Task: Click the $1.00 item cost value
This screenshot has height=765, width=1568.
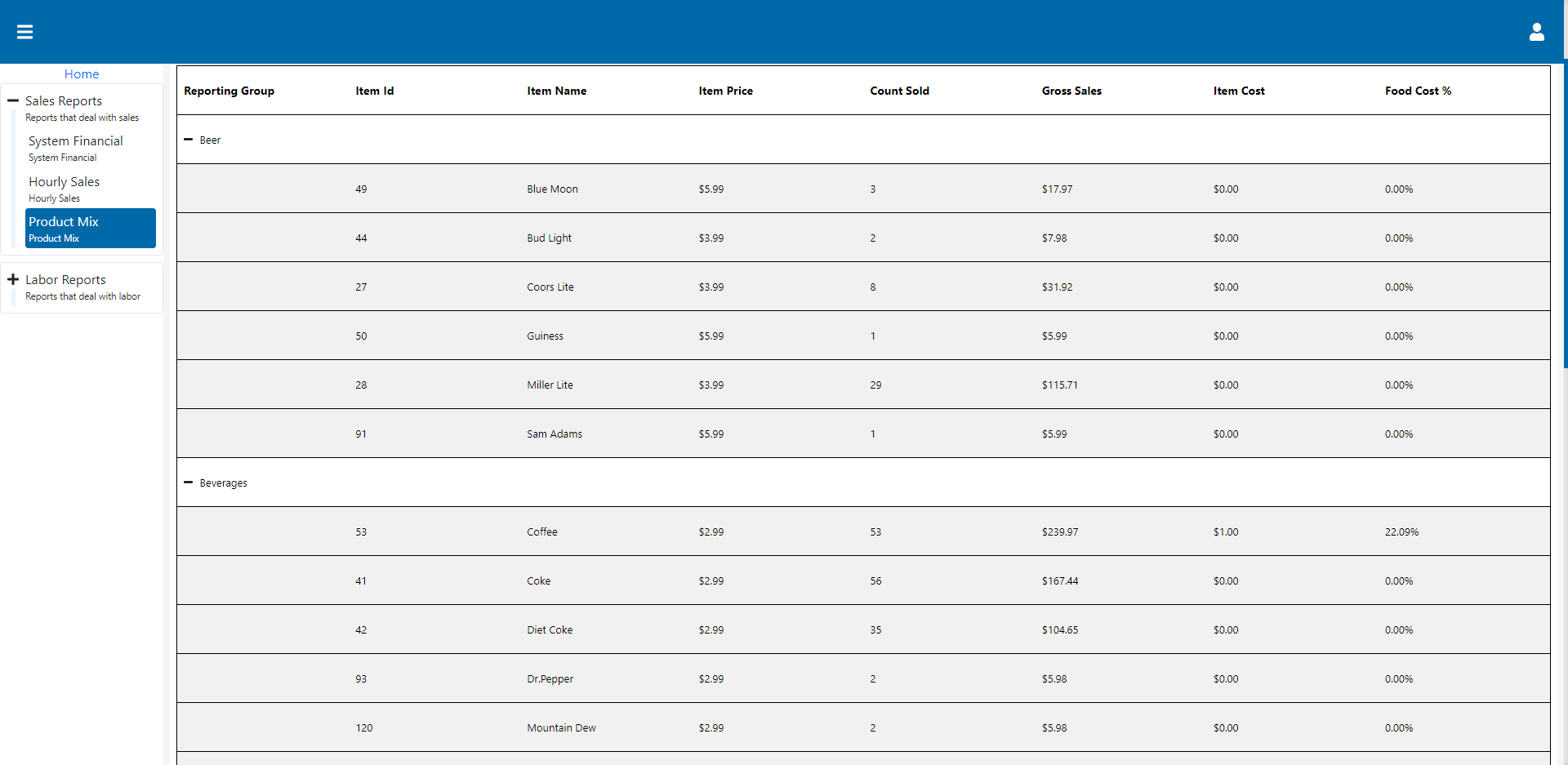Action: [x=1225, y=531]
